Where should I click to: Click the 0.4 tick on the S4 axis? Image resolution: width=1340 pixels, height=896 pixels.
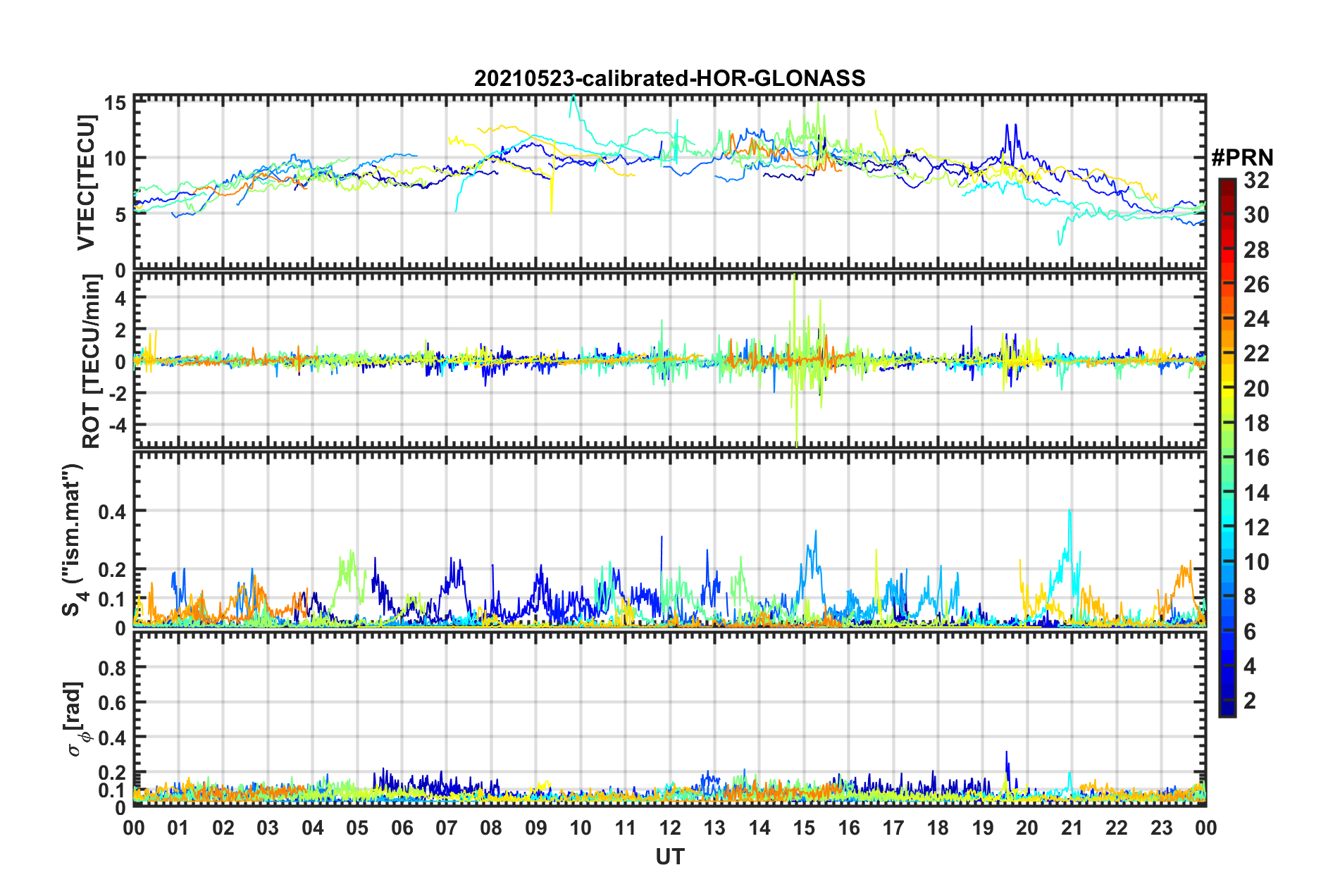[112, 512]
